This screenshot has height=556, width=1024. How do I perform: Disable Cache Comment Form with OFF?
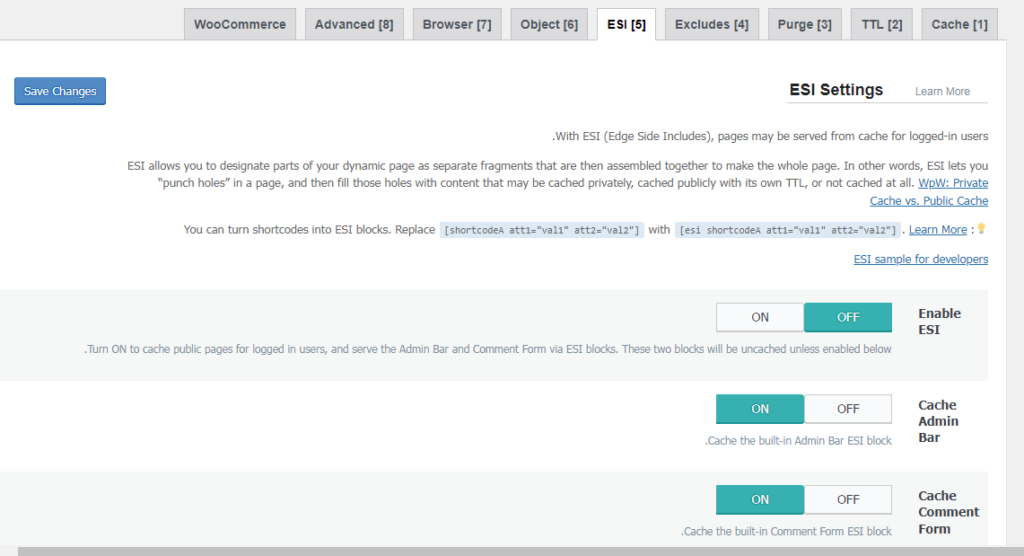click(x=847, y=500)
